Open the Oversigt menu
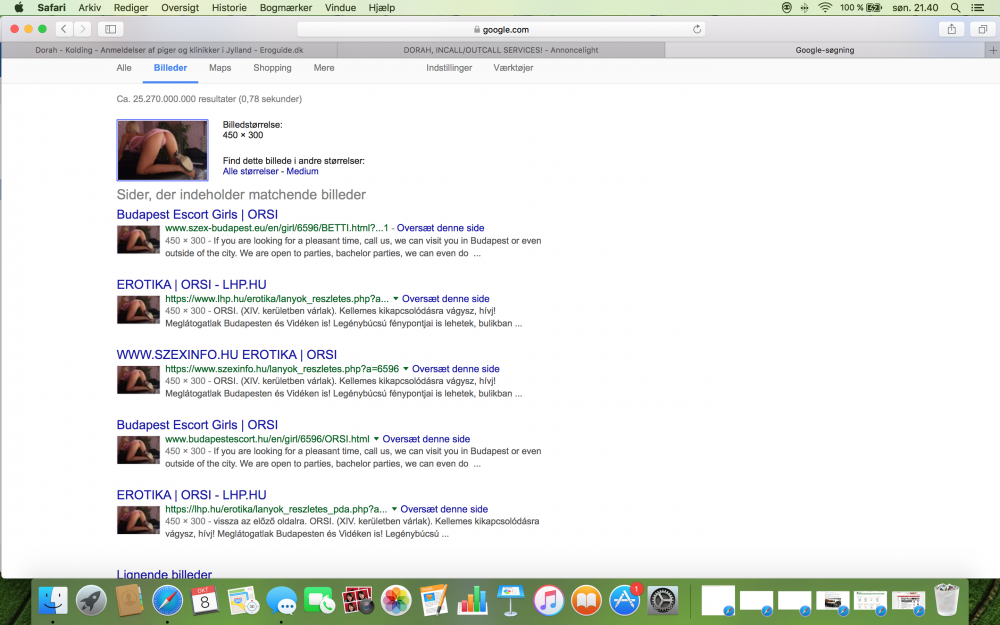1000x625 pixels. pyautogui.click(x=180, y=8)
